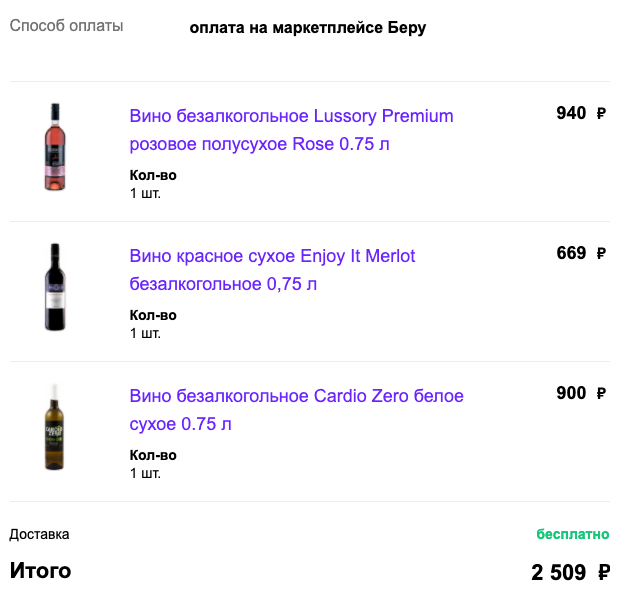The width and height of the screenshot is (624, 616).
Task: Click the 940 ₽ price
Action: coord(581,113)
